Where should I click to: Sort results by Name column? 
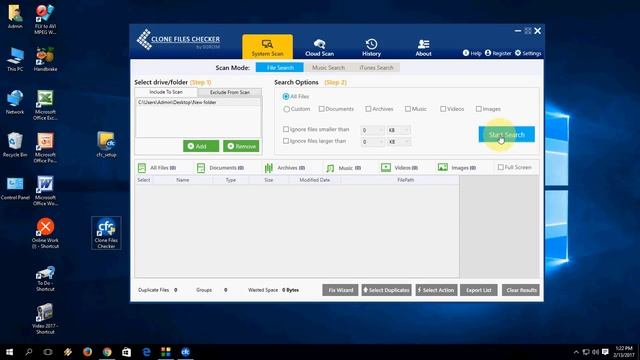[x=182, y=180]
